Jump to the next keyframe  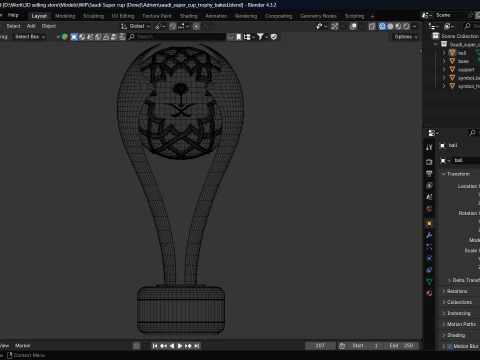coord(188,346)
